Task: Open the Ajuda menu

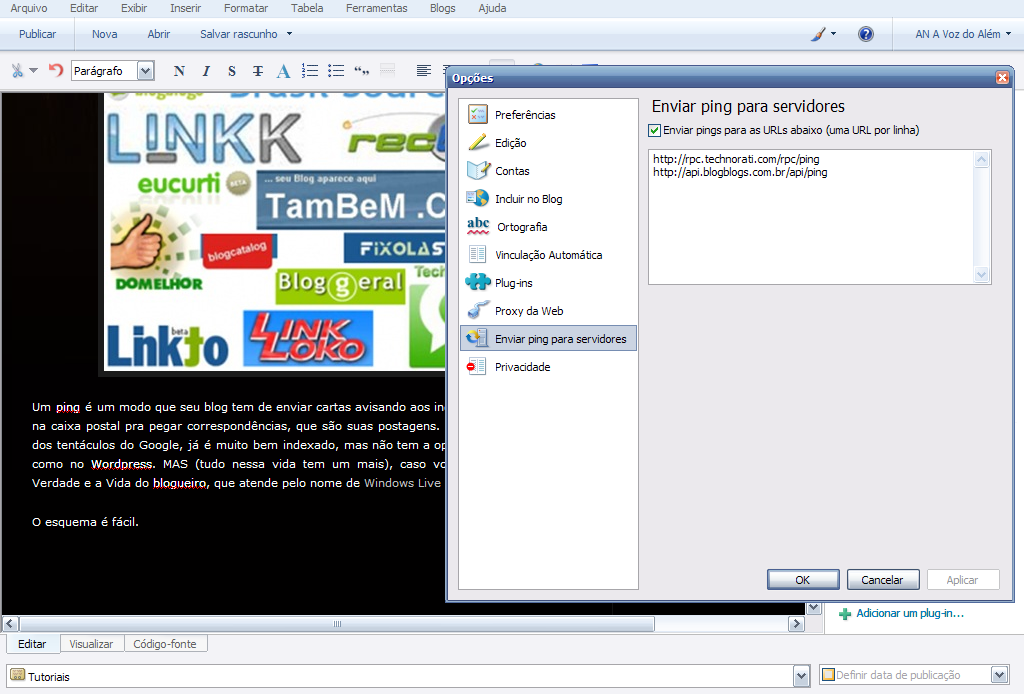Action: 492,8
